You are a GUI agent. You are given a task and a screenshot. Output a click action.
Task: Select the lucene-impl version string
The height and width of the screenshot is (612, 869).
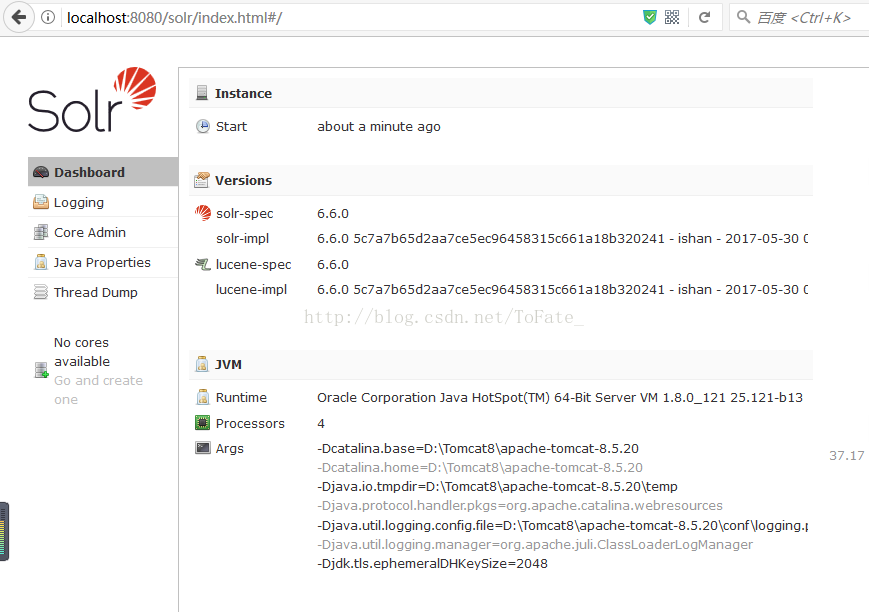(563, 289)
